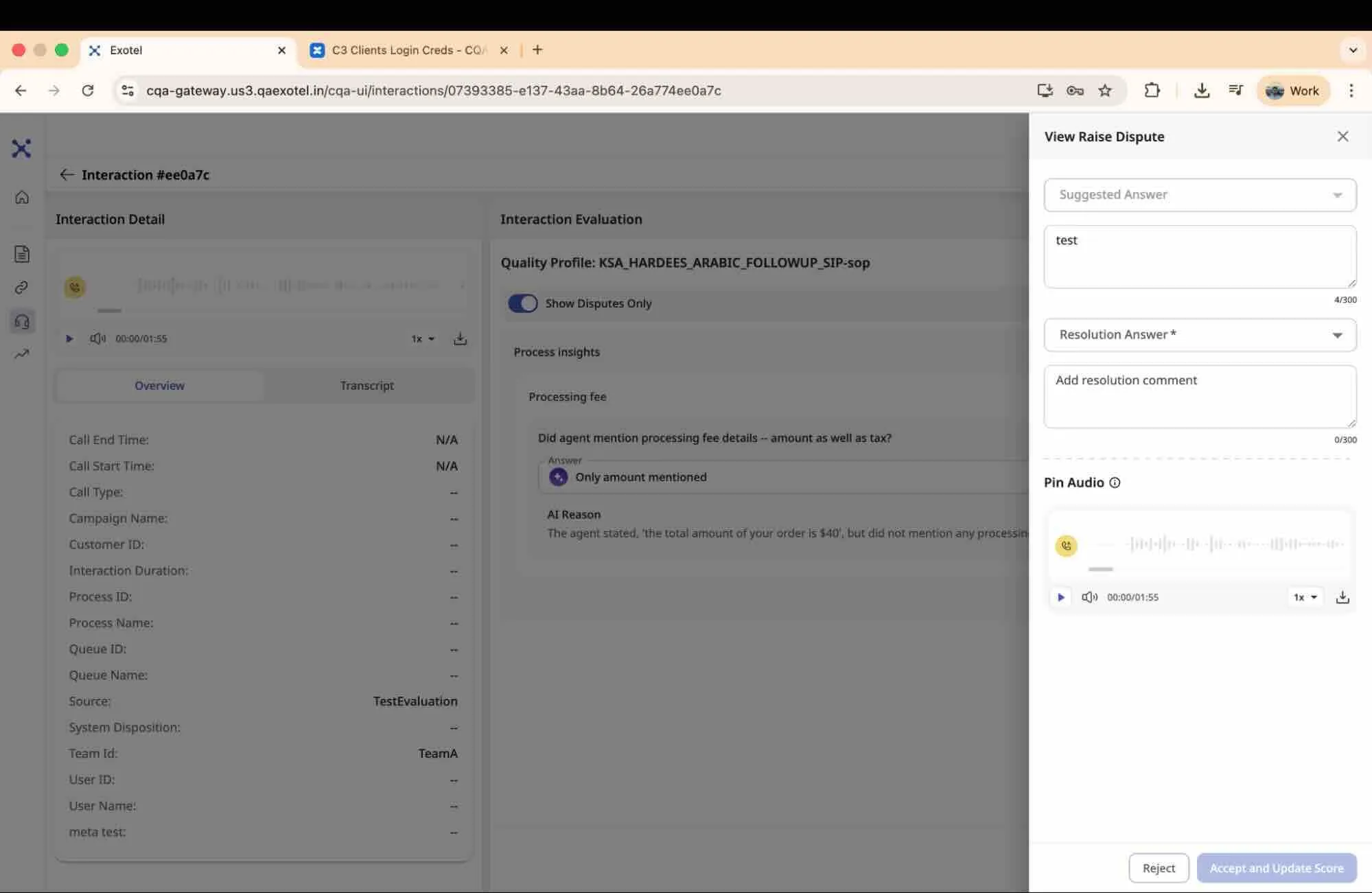Switch to the Transcript tab
Viewport: 1372px width, 893px height.
(x=367, y=386)
